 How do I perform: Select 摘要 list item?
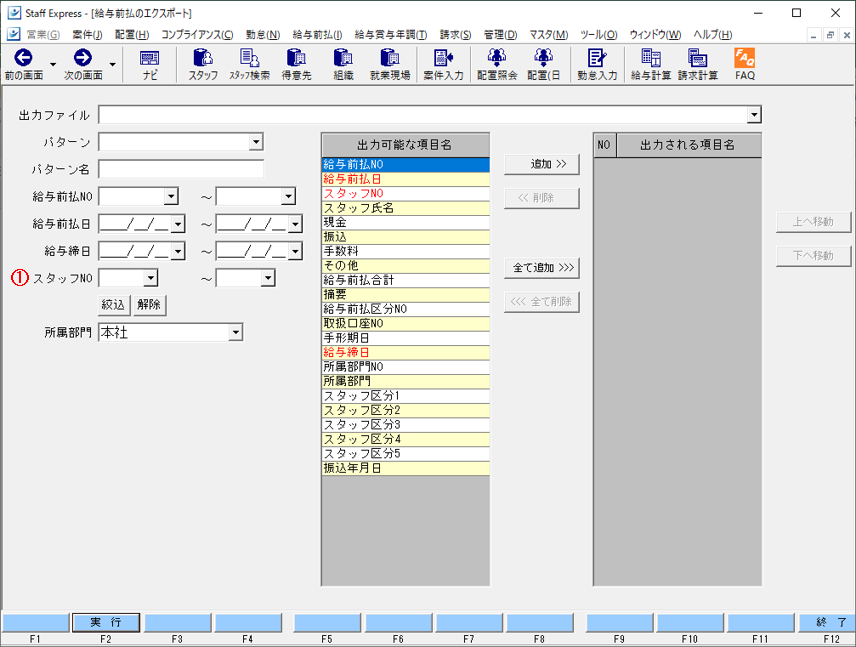click(x=406, y=295)
